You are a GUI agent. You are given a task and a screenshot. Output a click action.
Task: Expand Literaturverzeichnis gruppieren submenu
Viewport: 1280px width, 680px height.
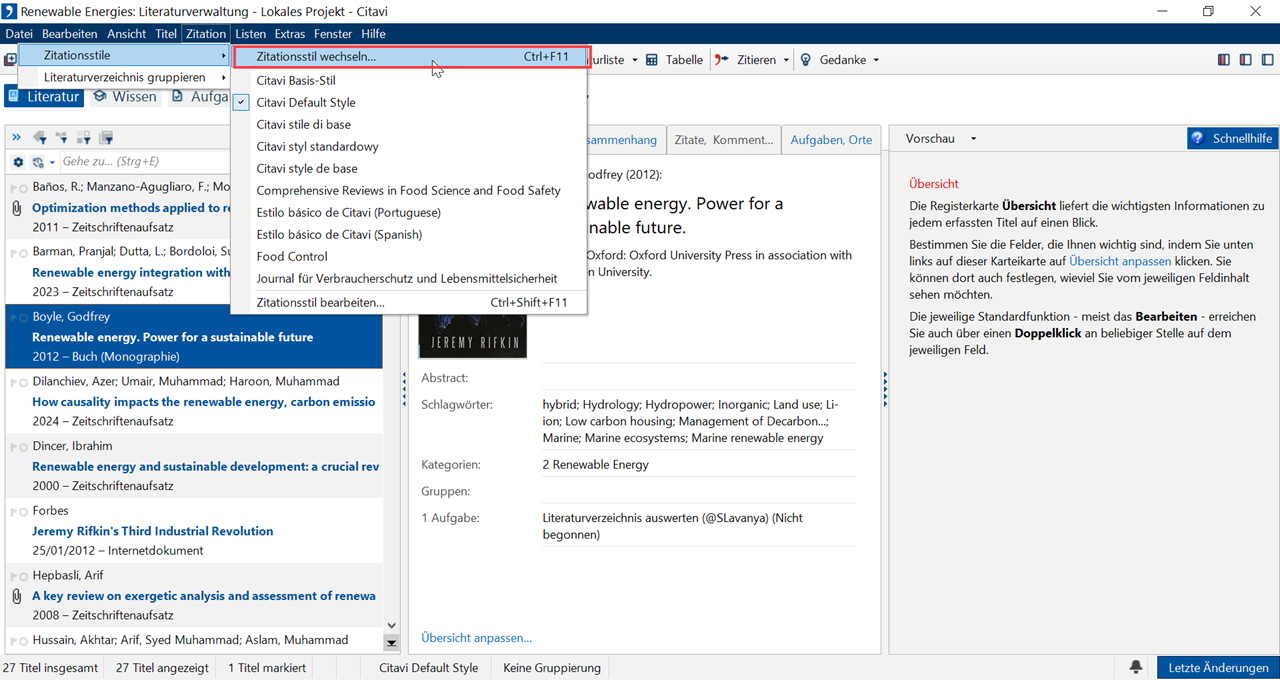125,77
